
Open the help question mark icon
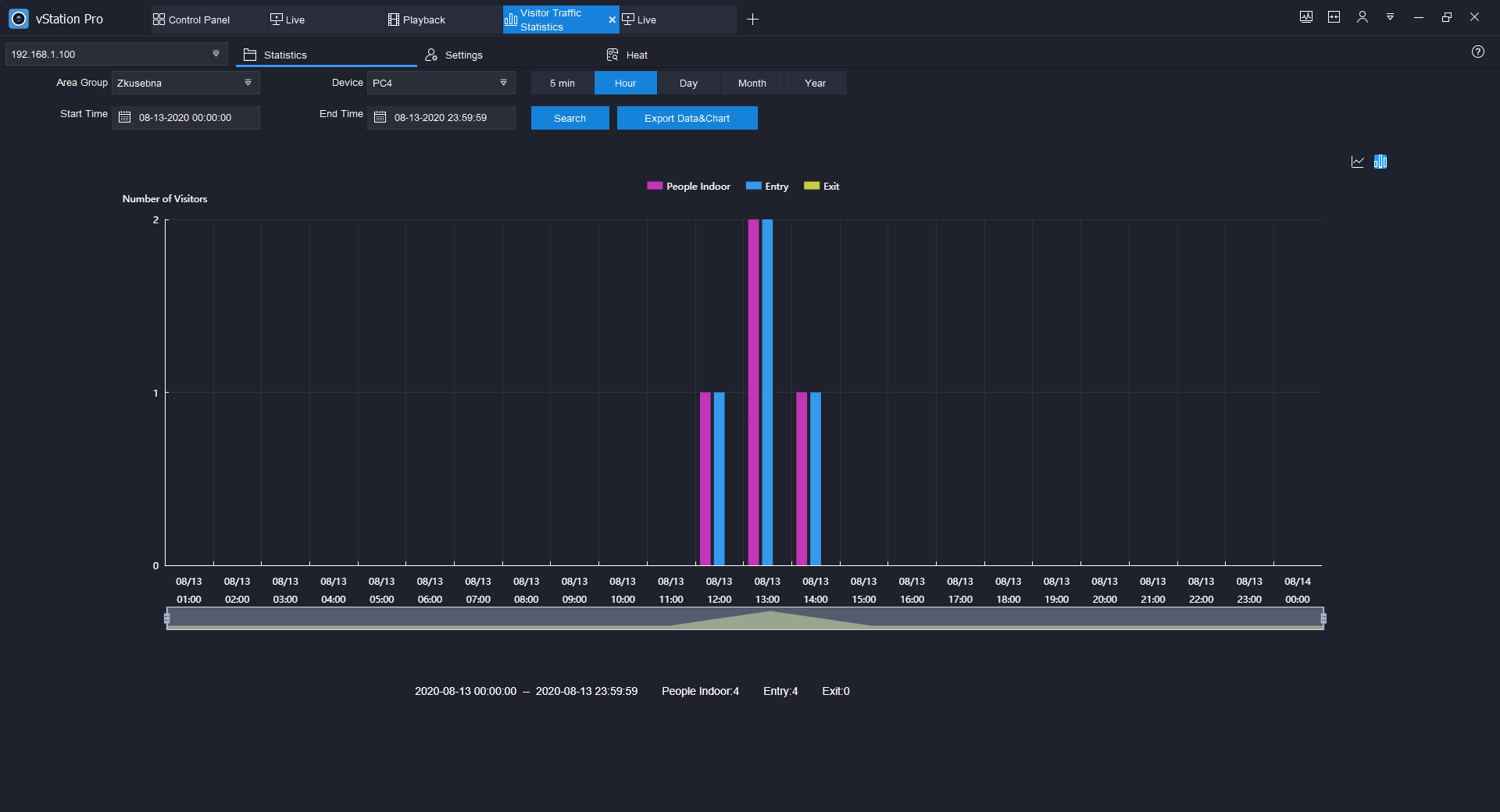(1478, 52)
